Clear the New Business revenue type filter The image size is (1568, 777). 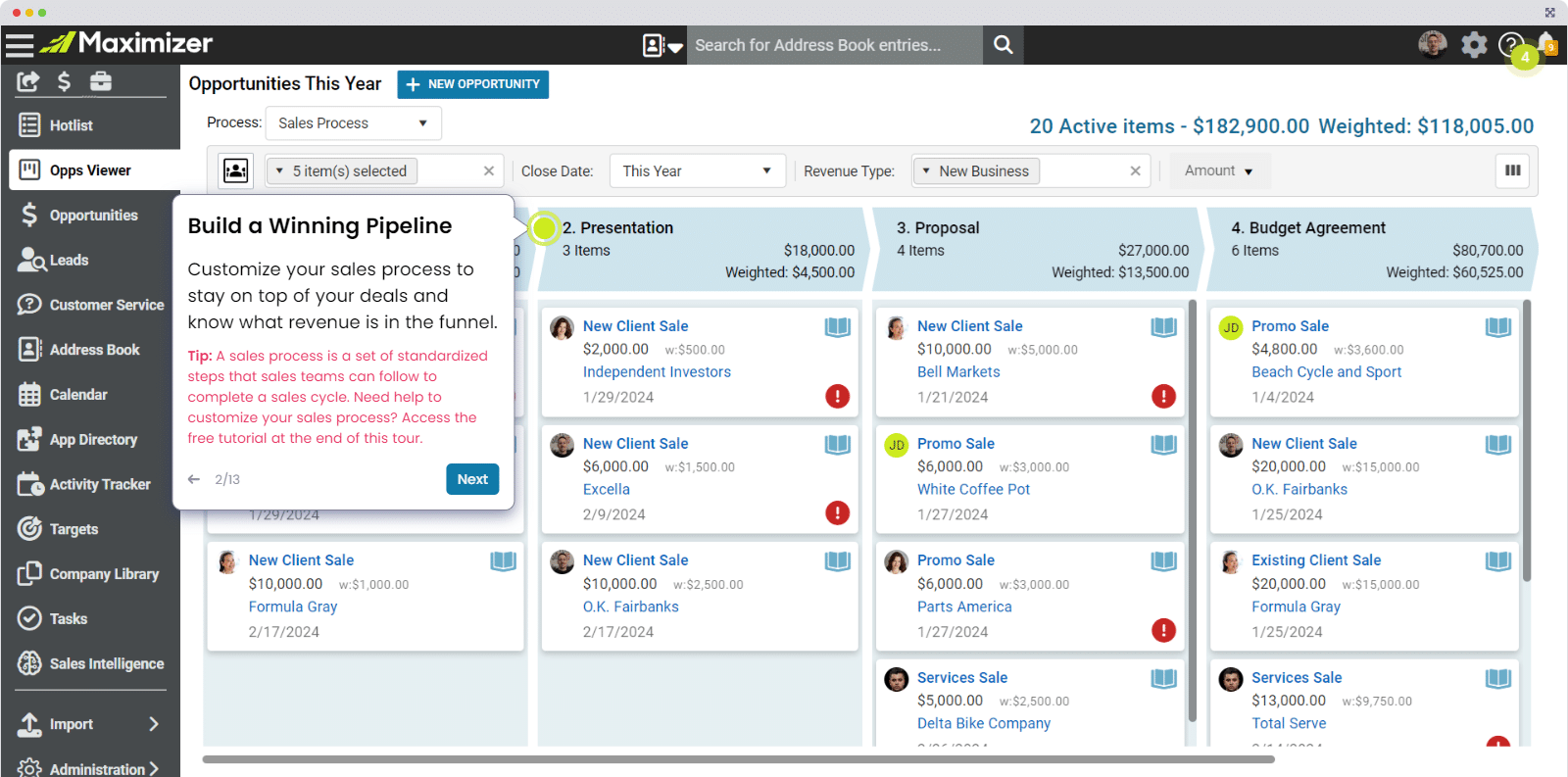(x=1136, y=170)
